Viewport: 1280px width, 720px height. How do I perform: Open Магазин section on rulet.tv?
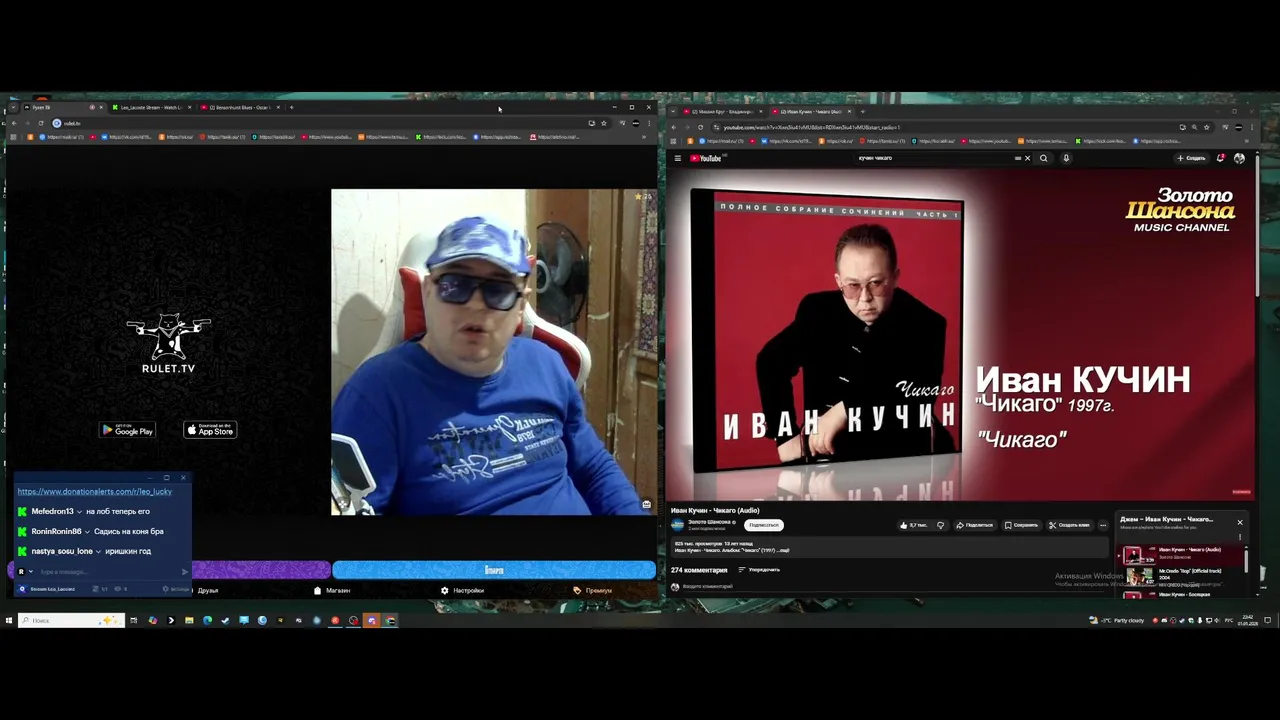(332, 591)
